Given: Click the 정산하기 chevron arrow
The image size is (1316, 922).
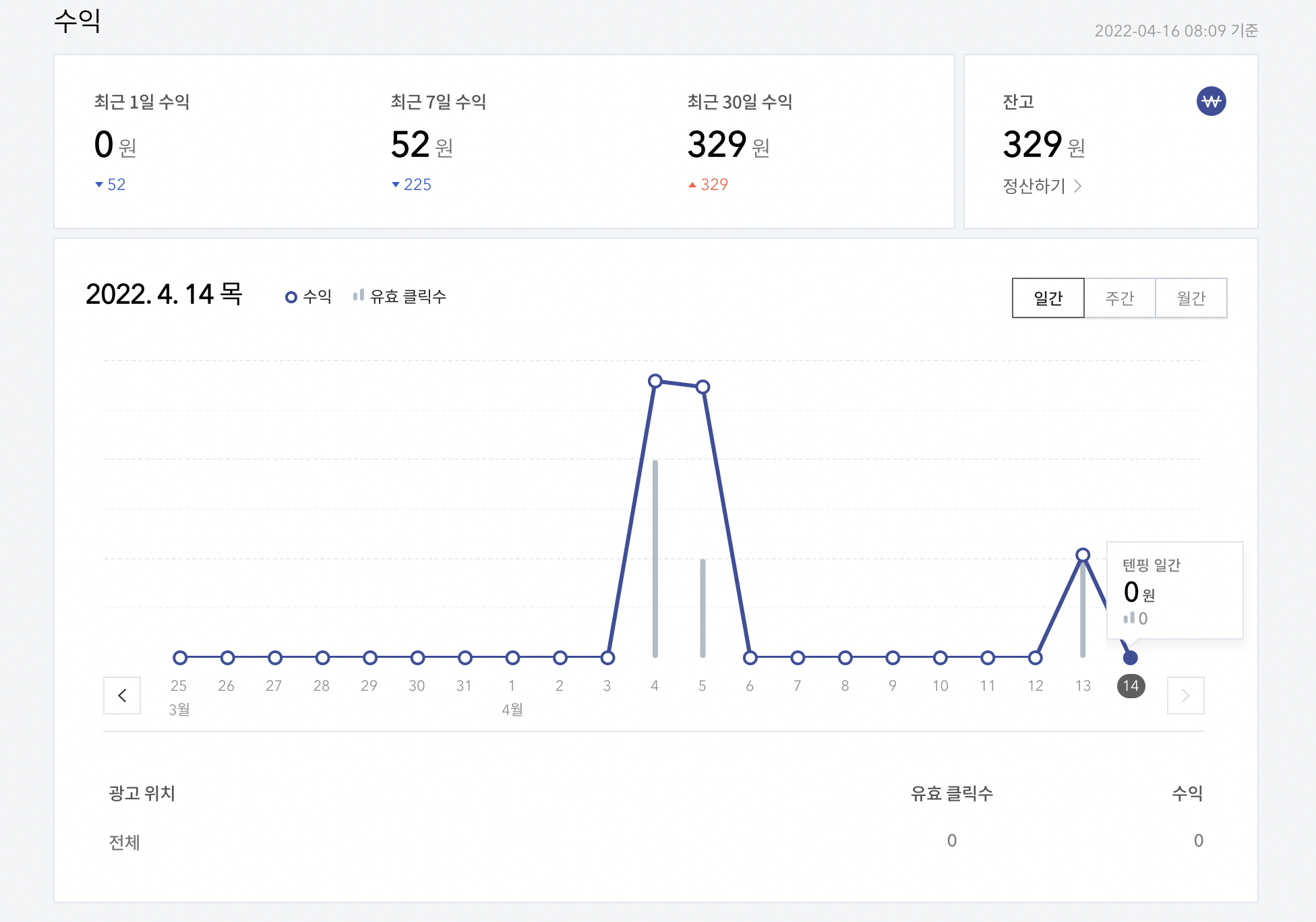Looking at the screenshot, I should click(x=1077, y=186).
